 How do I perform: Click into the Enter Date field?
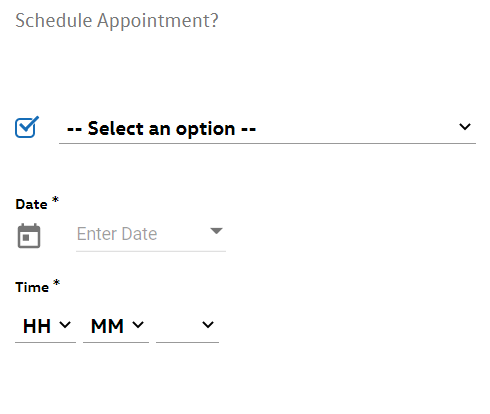(x=151, y=234)
